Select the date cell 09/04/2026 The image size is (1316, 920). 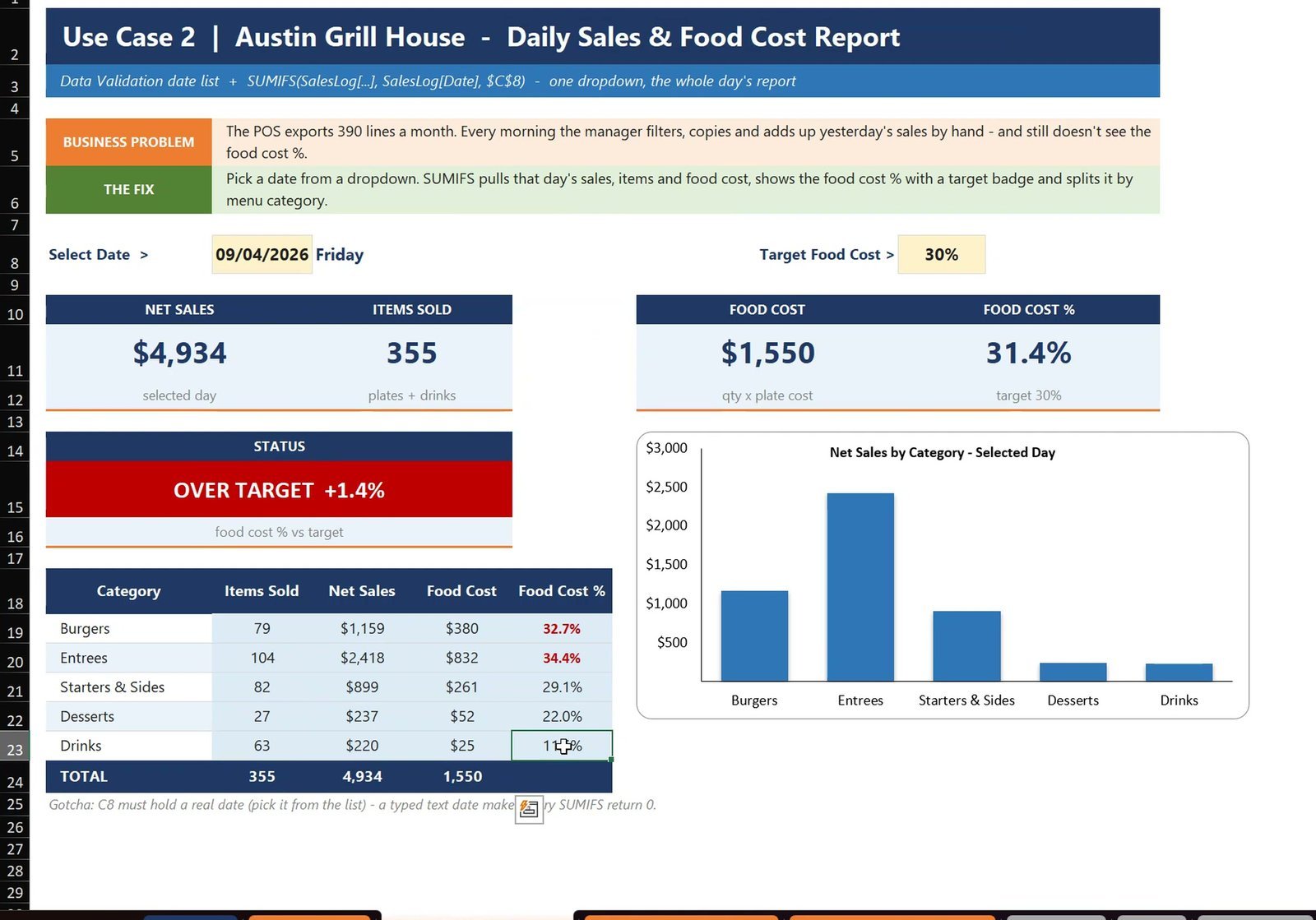(262, 255)
